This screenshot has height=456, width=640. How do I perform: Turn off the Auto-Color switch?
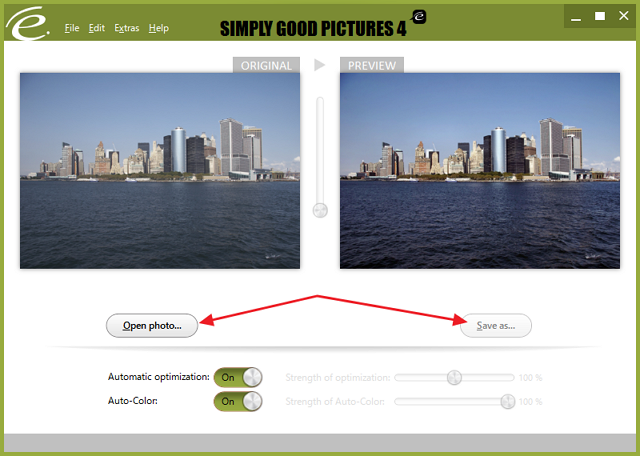click(x=238, y=401)
